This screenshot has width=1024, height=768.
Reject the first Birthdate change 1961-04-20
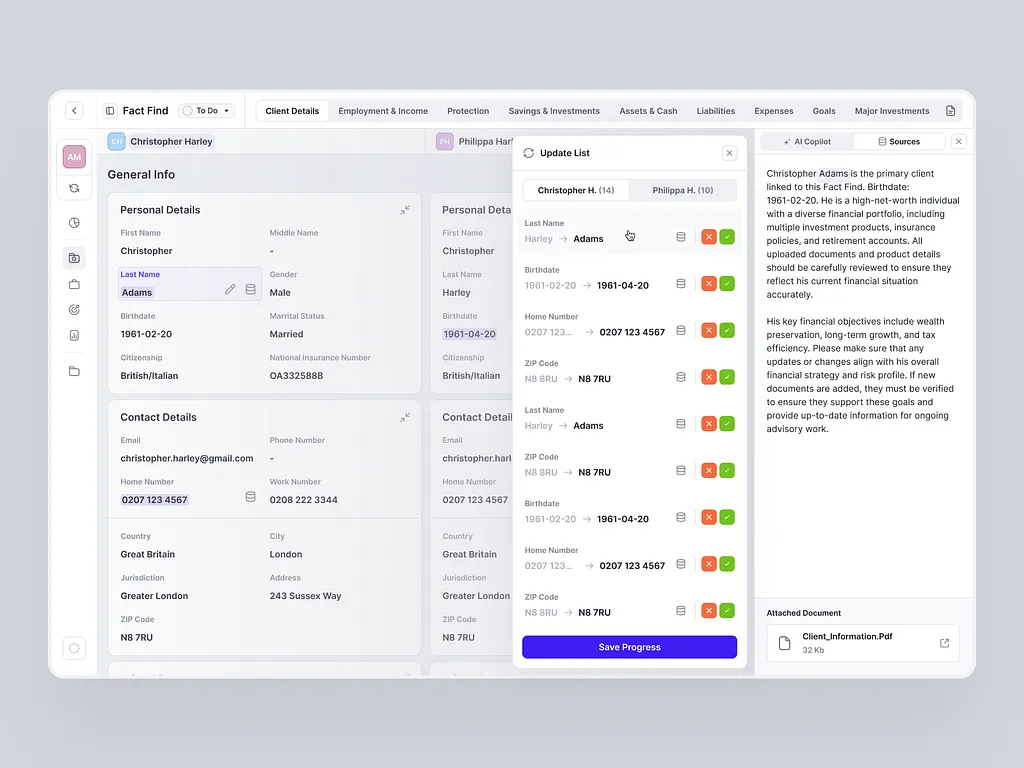click(x=709, y=284)
